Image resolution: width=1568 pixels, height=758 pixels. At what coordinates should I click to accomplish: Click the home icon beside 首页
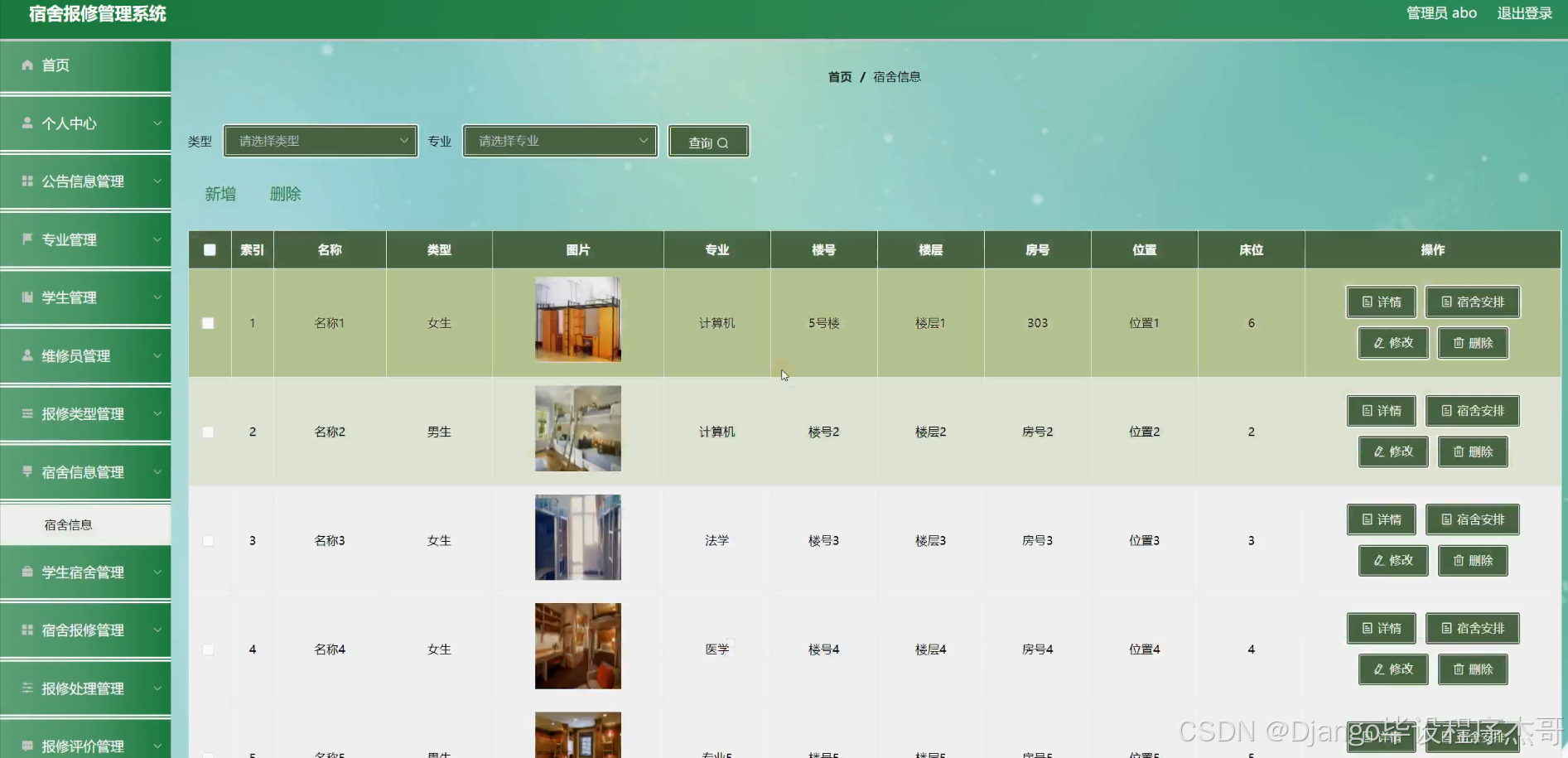tap(27, 65)
